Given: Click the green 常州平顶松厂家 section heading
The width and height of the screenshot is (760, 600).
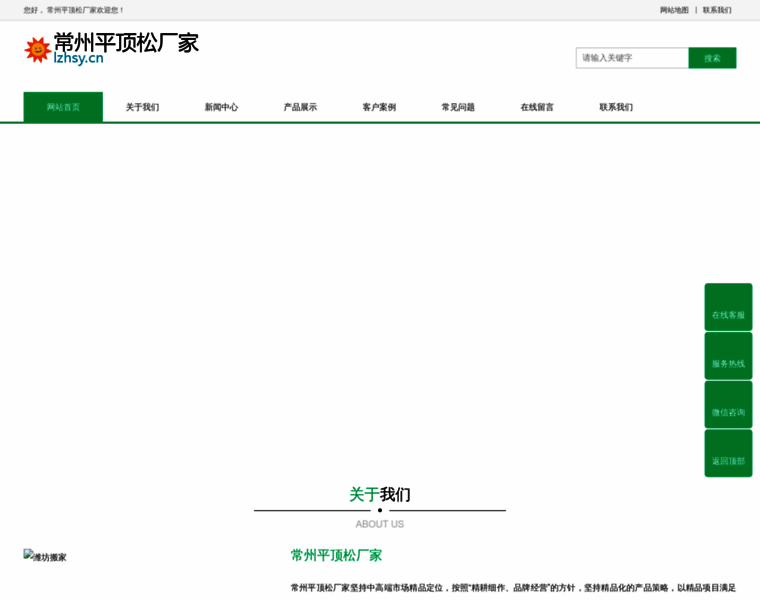Looking at the screenshot, I should 336,555.
